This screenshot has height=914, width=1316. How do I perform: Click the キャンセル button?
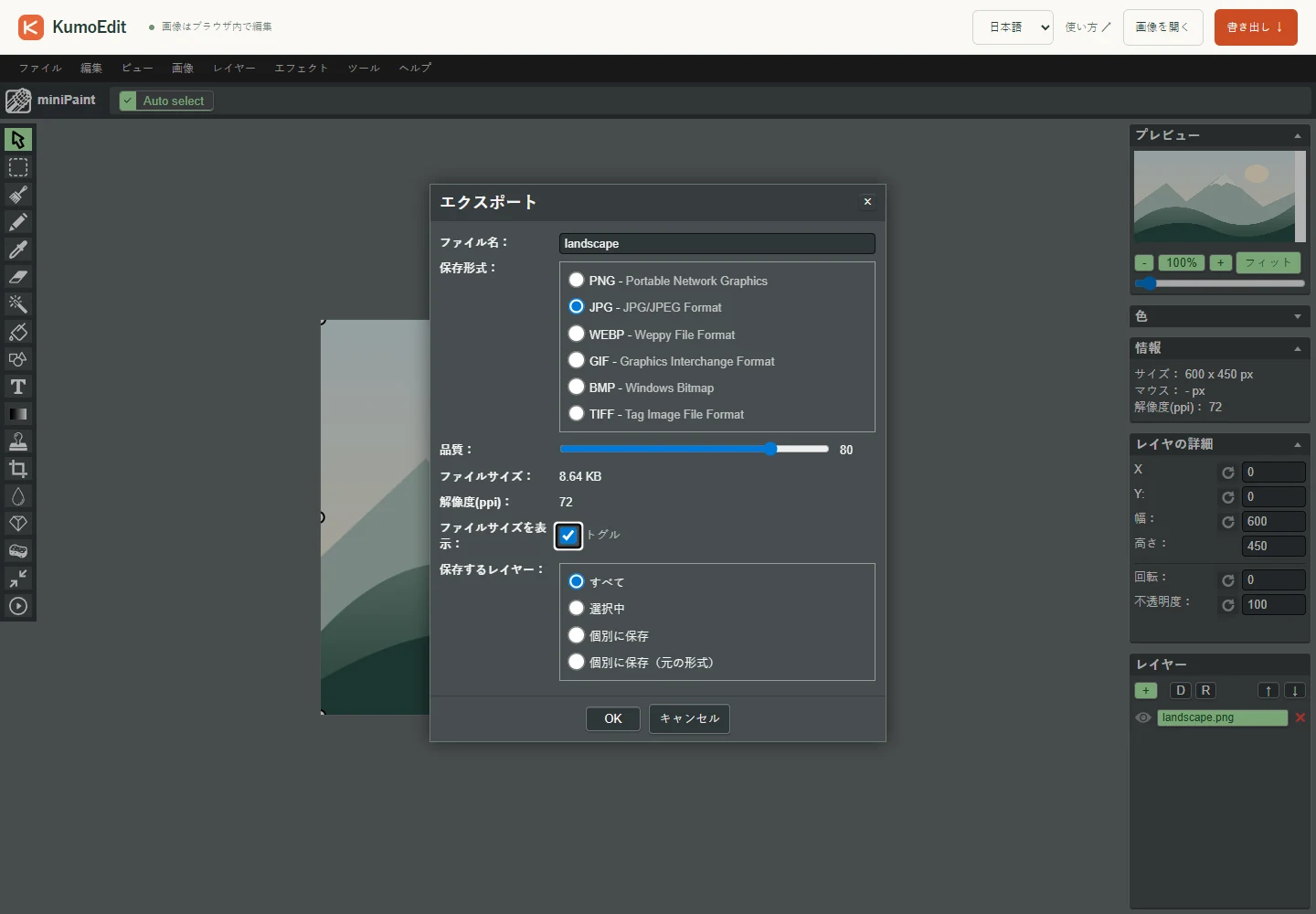689,718
